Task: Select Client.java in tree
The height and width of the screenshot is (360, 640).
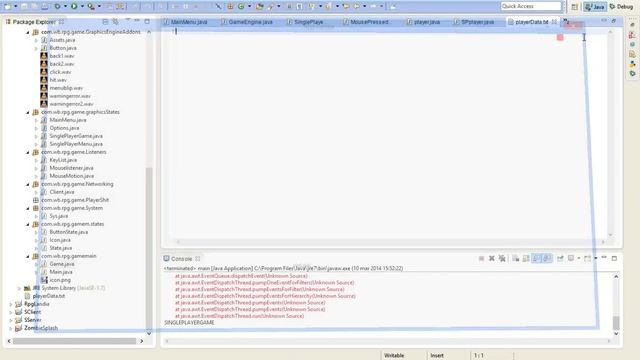Action: coord(62,192)
